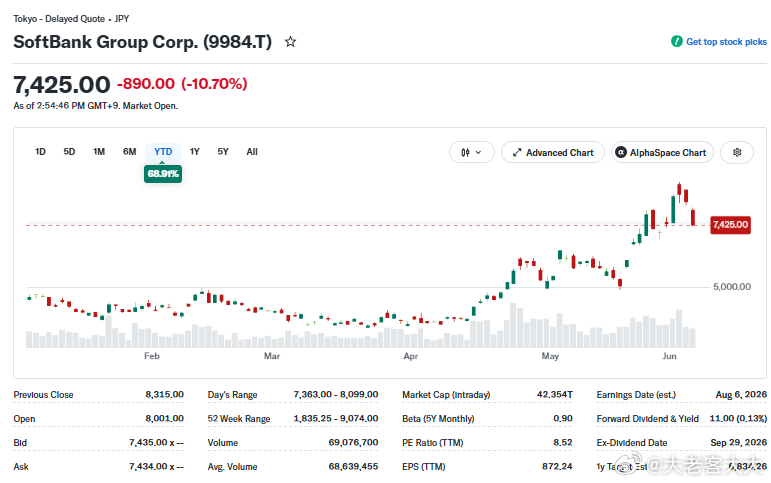Switch chart to 6M range
The image size is (771, 483).
coord(129,151)
